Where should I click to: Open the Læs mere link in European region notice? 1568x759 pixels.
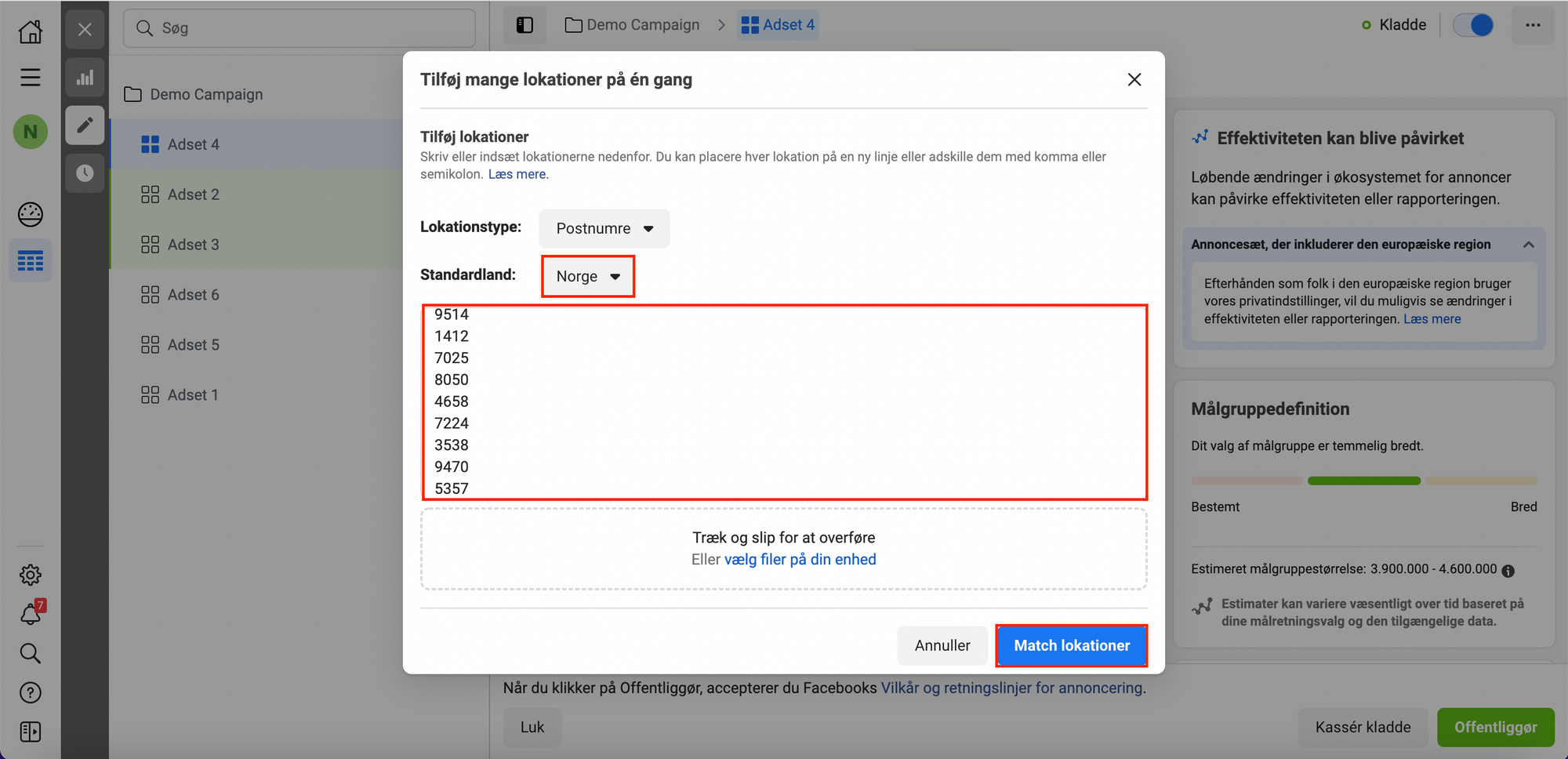[x=1432, y=319]
